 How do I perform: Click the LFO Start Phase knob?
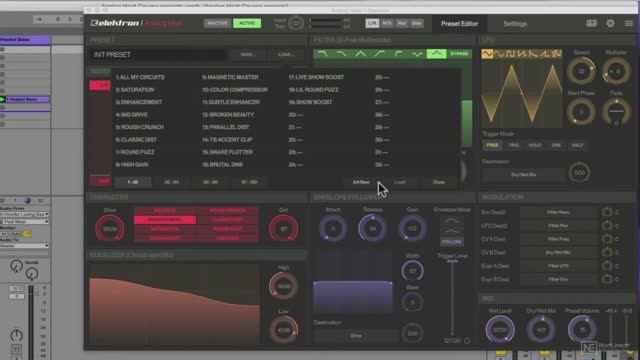point(581,111)
